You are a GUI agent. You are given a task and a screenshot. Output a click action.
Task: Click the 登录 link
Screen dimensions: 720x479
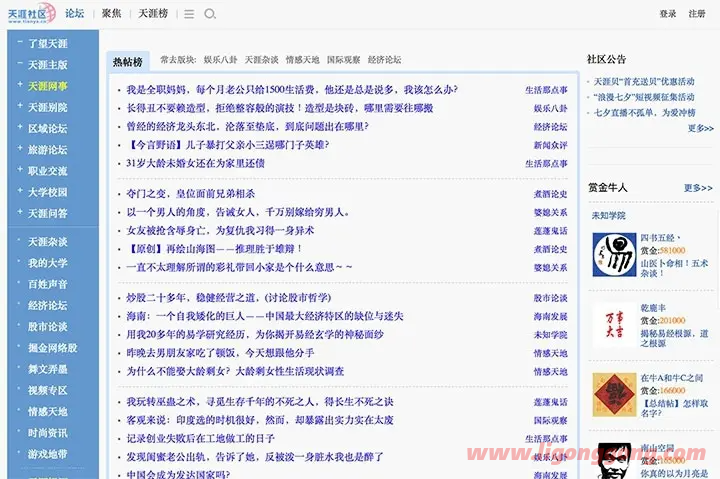pyautogui.click(x=668, y=14)
